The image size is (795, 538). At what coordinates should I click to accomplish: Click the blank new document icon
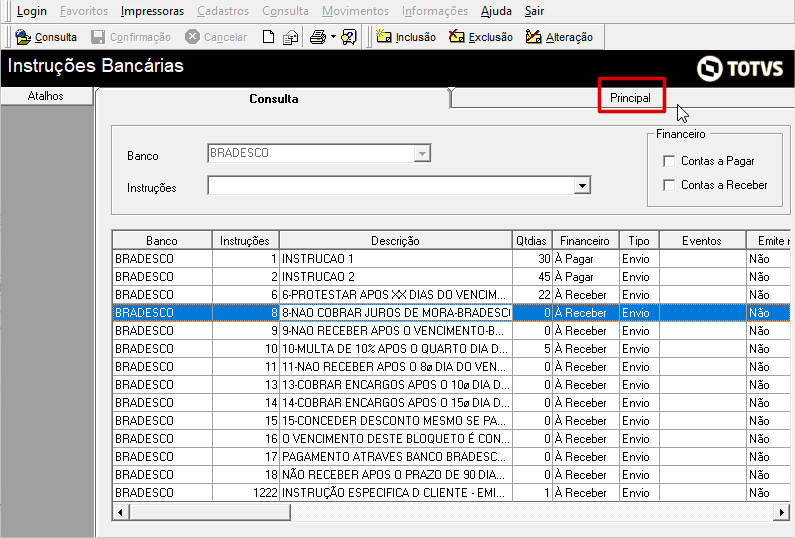(x=268, y=37)
